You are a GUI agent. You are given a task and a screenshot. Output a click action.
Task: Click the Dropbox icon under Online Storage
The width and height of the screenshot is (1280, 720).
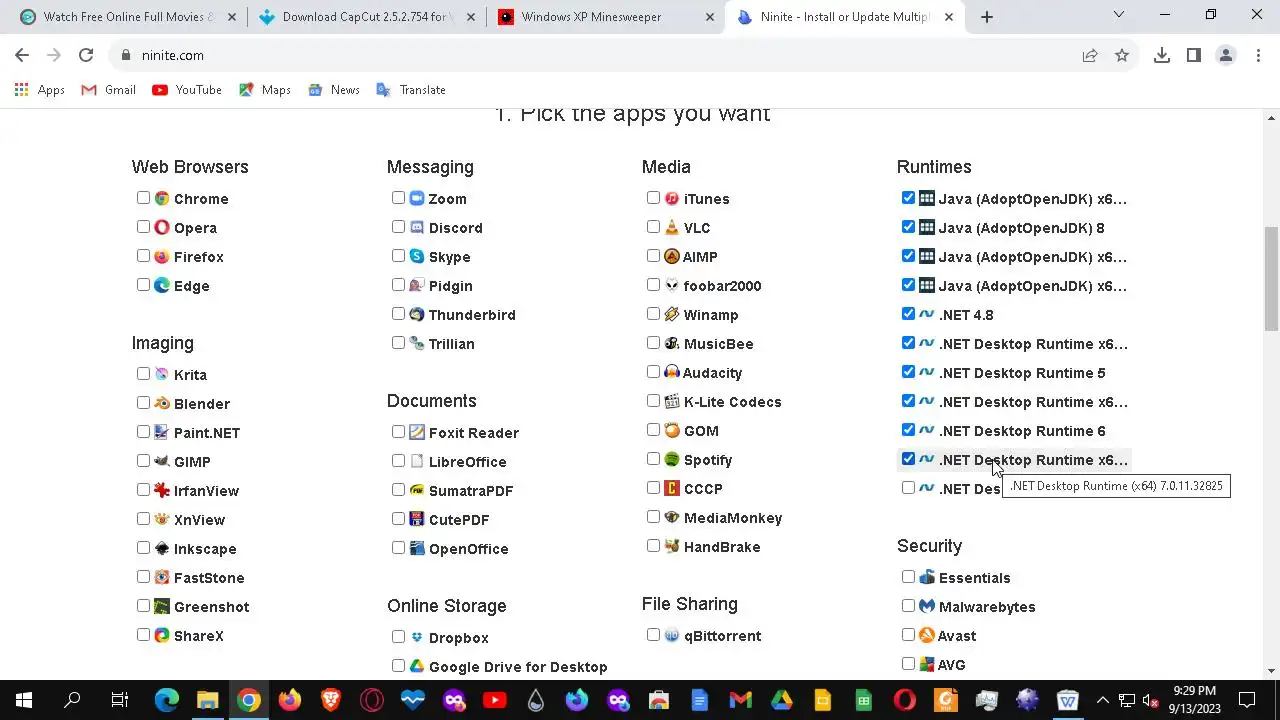tap(417, 637)
